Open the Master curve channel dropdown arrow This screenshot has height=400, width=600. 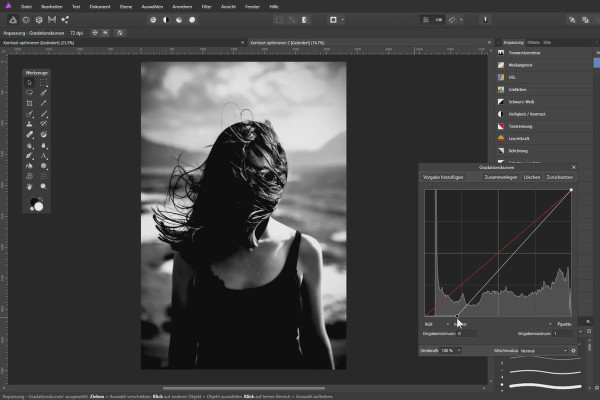[550, 324]
